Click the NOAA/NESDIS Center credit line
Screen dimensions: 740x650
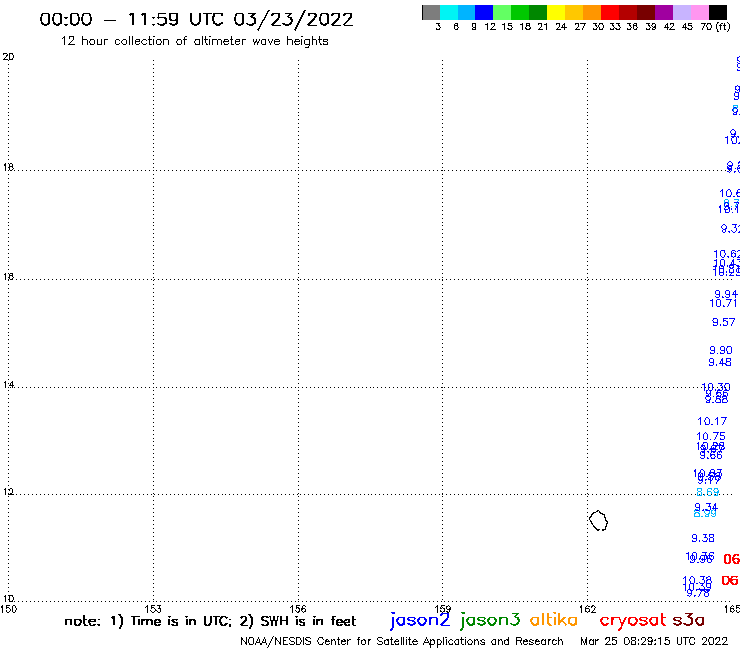click(402, 641)
